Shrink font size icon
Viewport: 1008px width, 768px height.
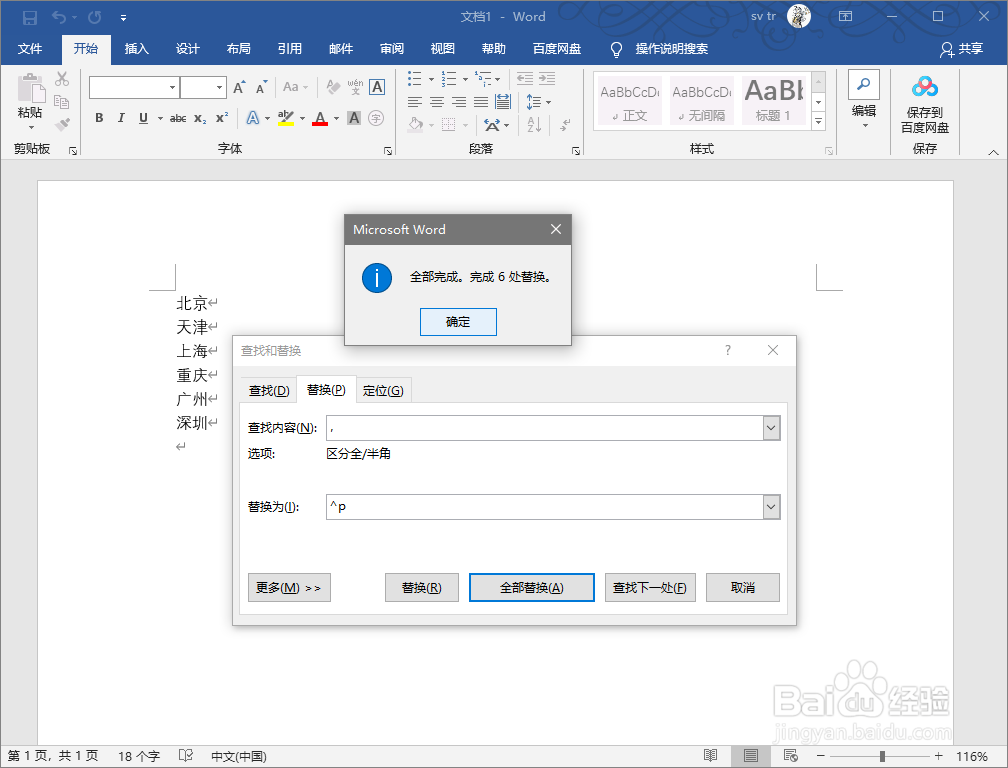[261, 87]
